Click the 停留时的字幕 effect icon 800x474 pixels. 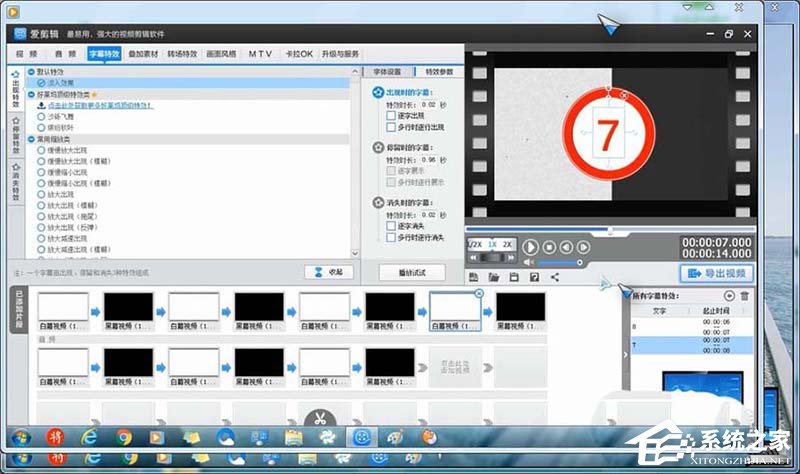(x=378, y=147)
